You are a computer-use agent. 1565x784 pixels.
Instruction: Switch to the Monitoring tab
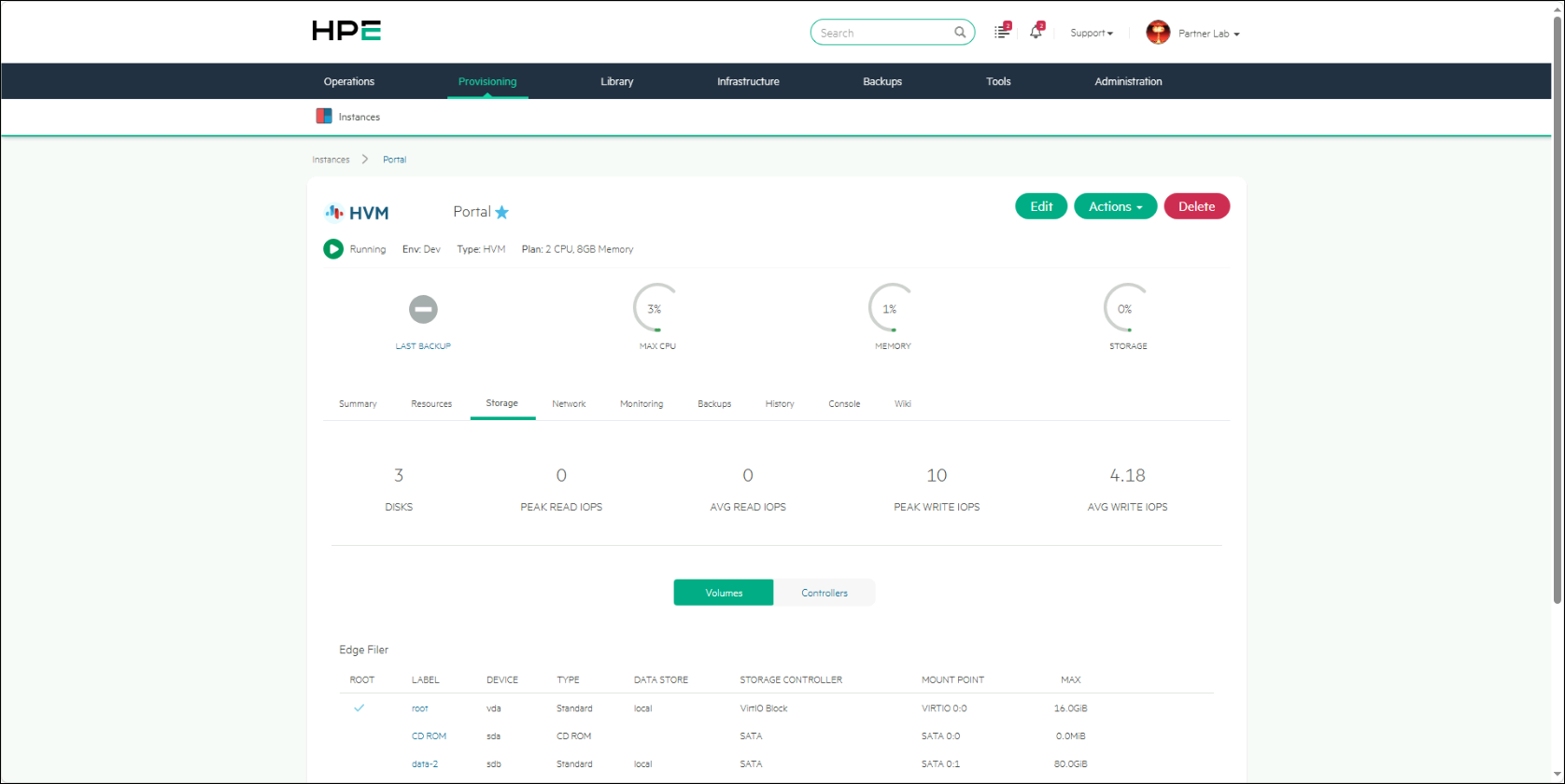642,404
